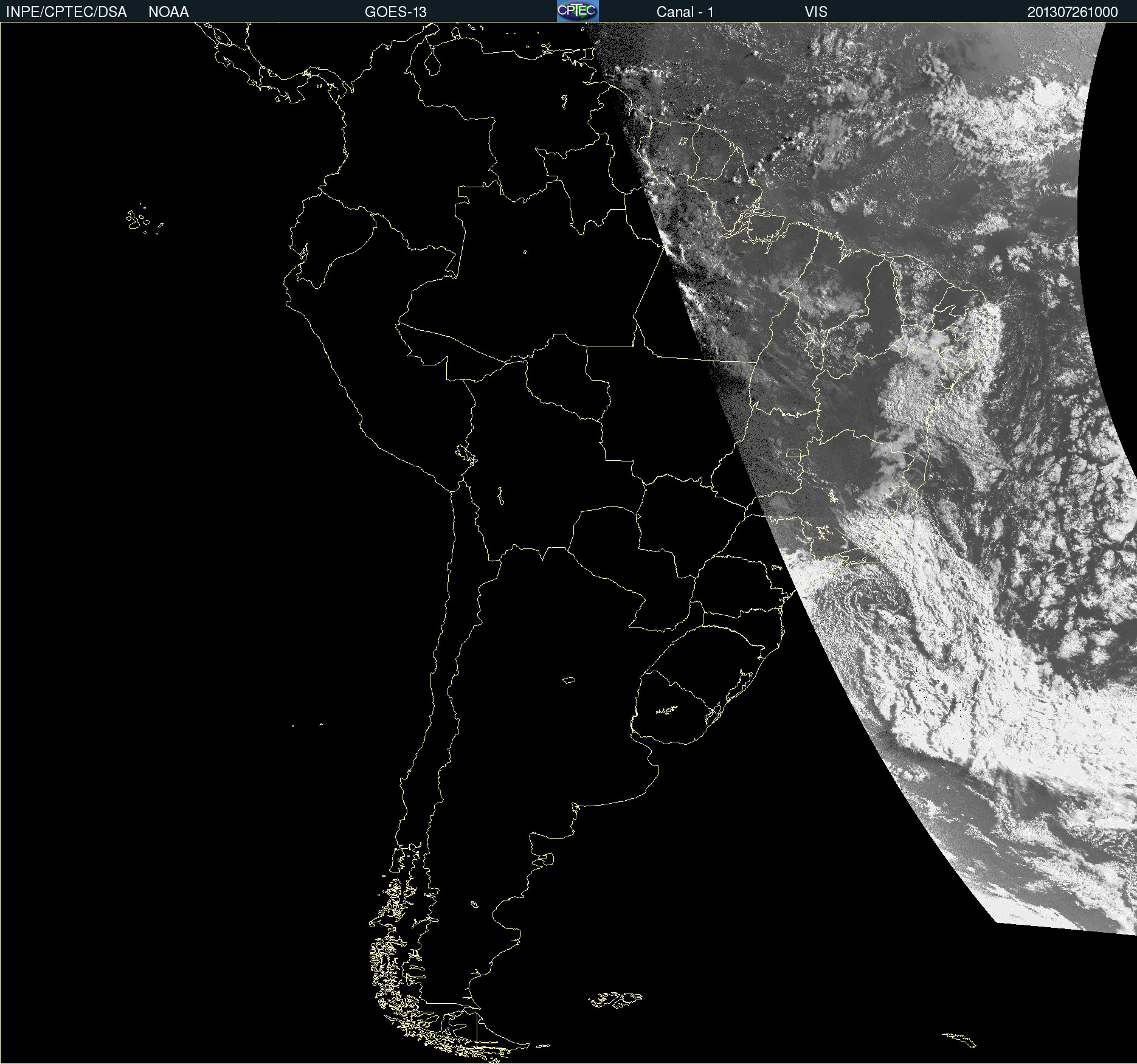This screenshot has height=1064, width=1137.
Task: Click the GOES-13 satellite name label
Action: (x=395, y=12)
